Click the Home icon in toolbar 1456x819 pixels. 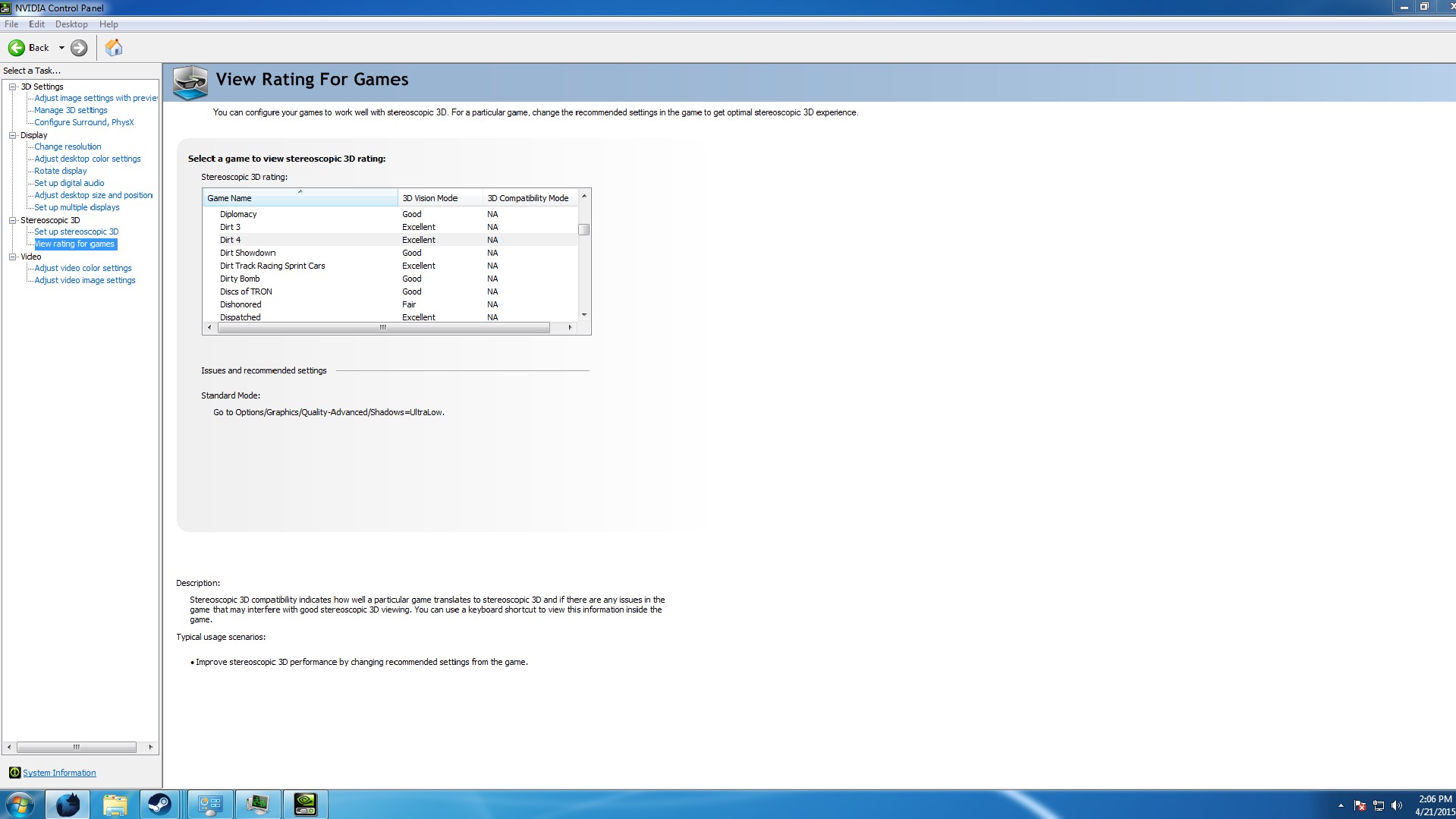(114, 48)
